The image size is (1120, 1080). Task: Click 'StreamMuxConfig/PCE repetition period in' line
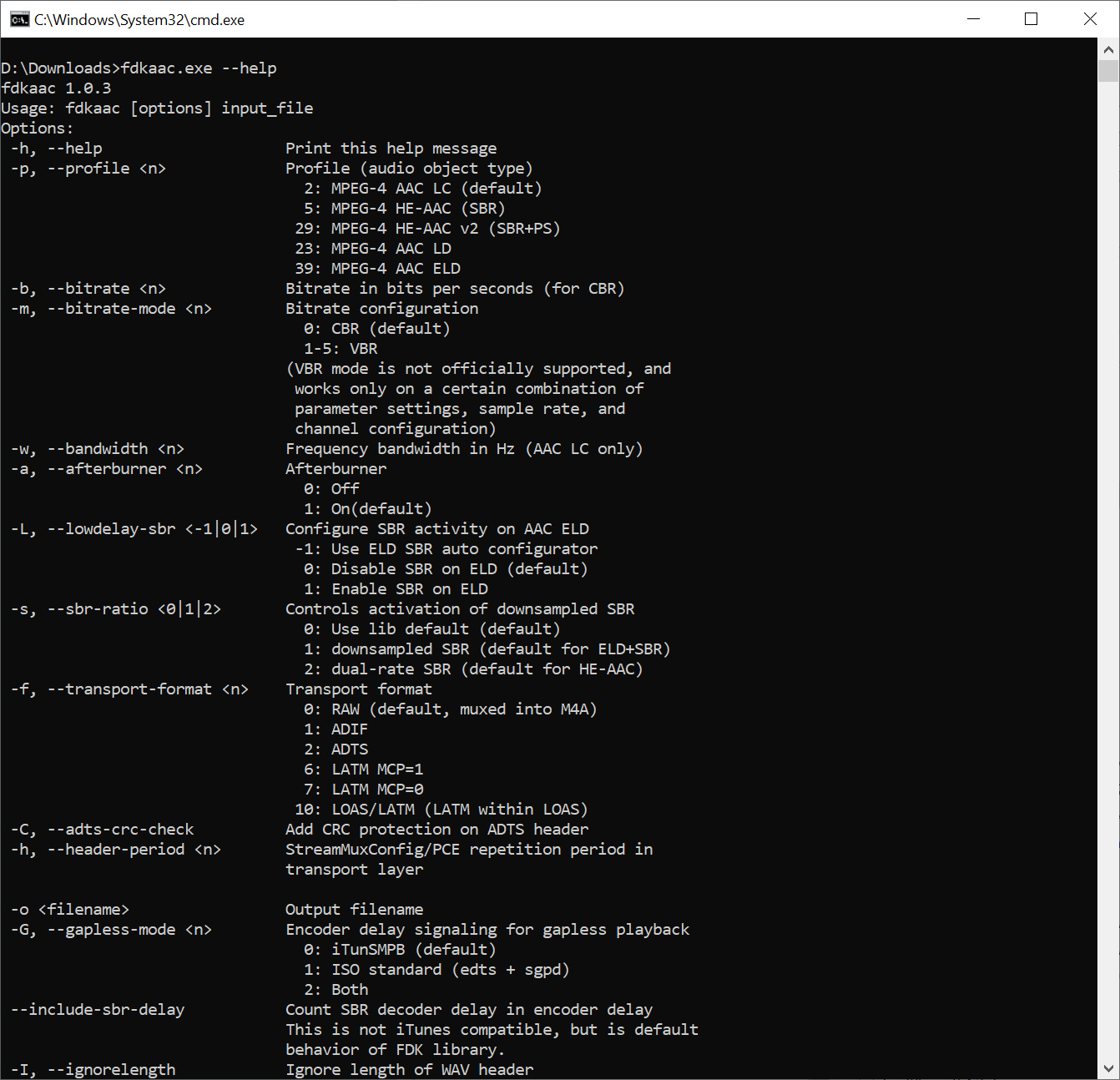point(469,850)
